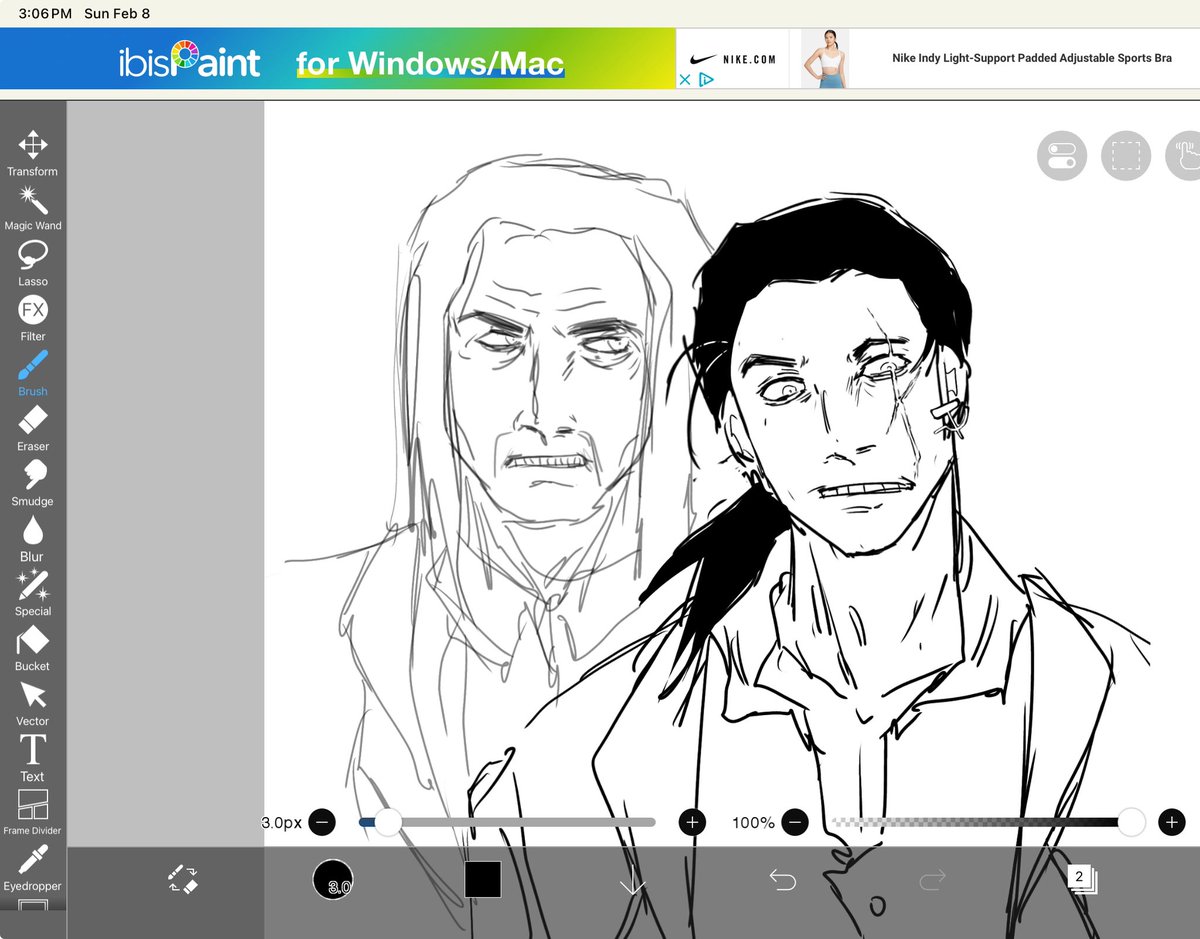Select the Magic Wand tool
The height and width of the screenshot is (939, 1200).
tap(33, 208)
